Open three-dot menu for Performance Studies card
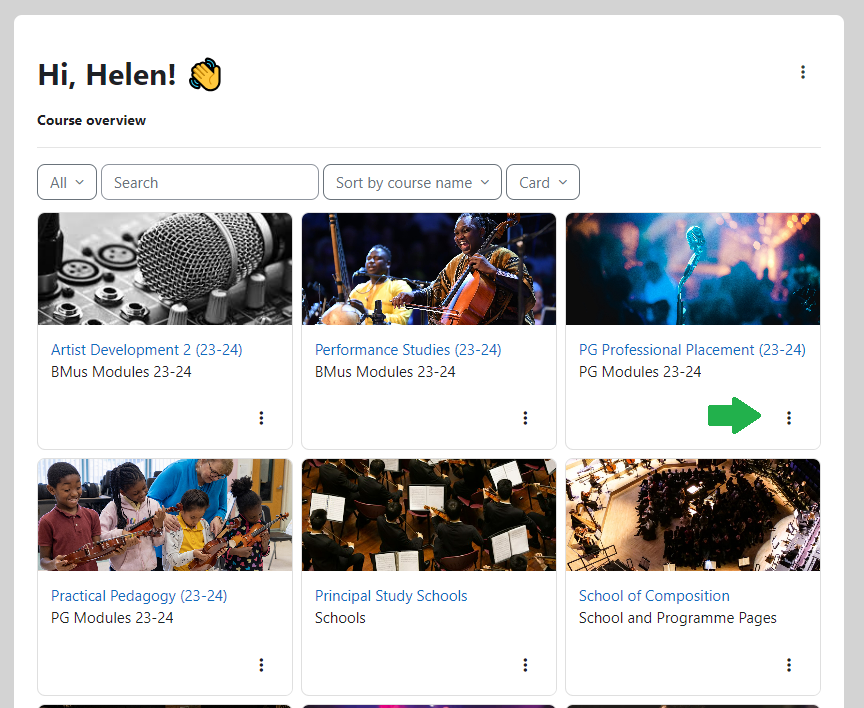Image resolution: width=864 pixels, height=708 pixels. point(525,418)
